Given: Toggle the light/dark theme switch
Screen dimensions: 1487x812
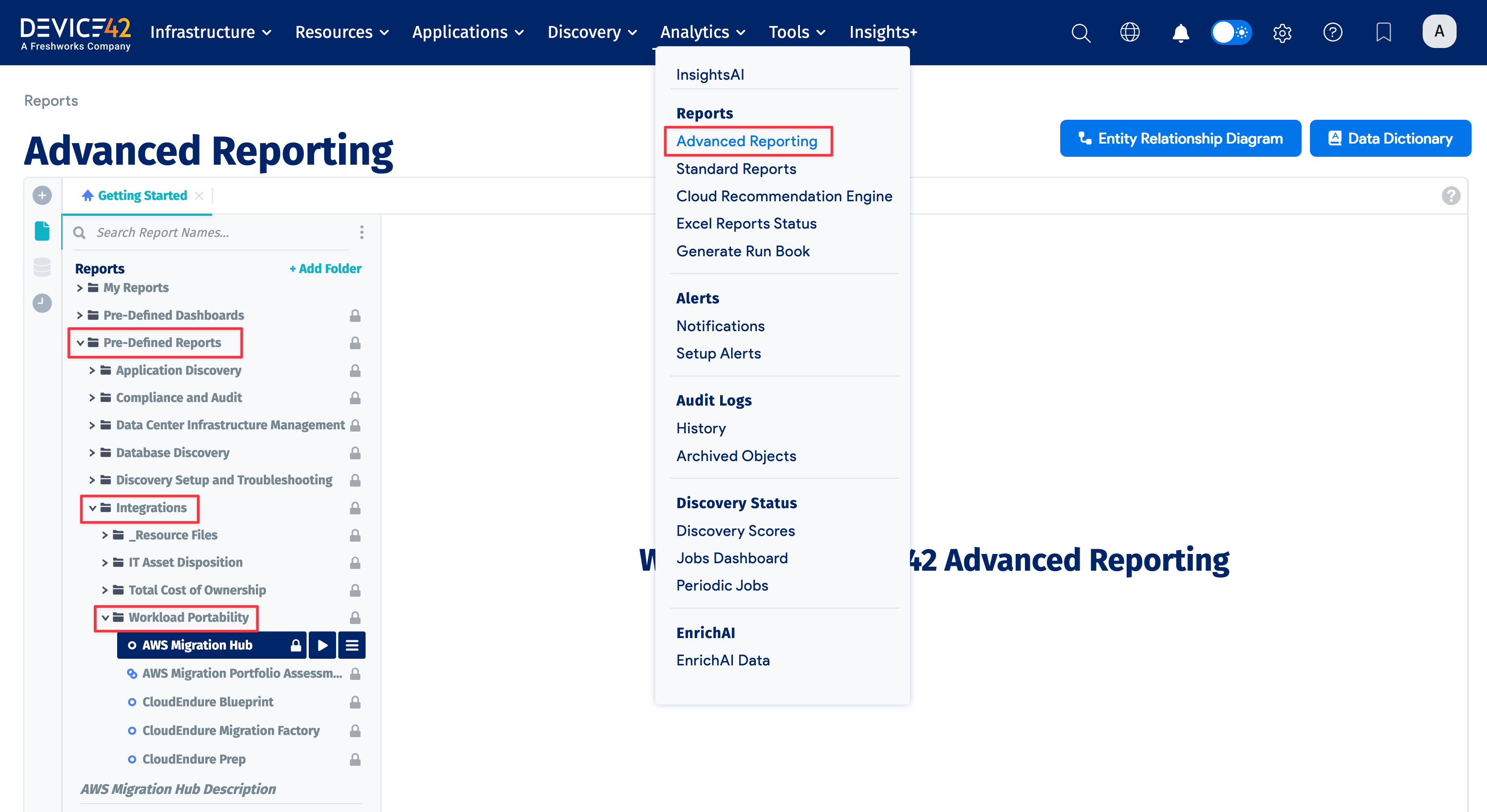Looking at the screenshot, I should [x=1231, y=32].
